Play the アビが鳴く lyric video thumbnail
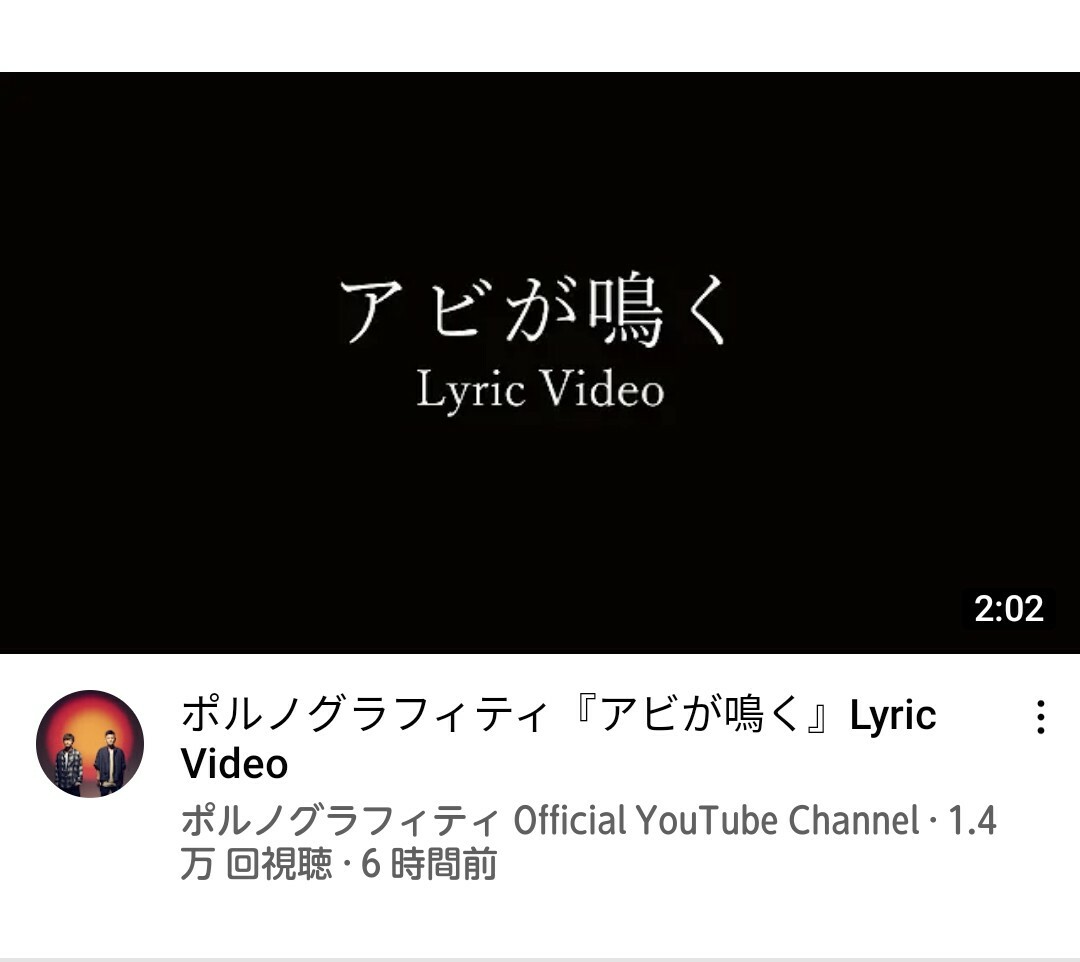 click(540, 363)
